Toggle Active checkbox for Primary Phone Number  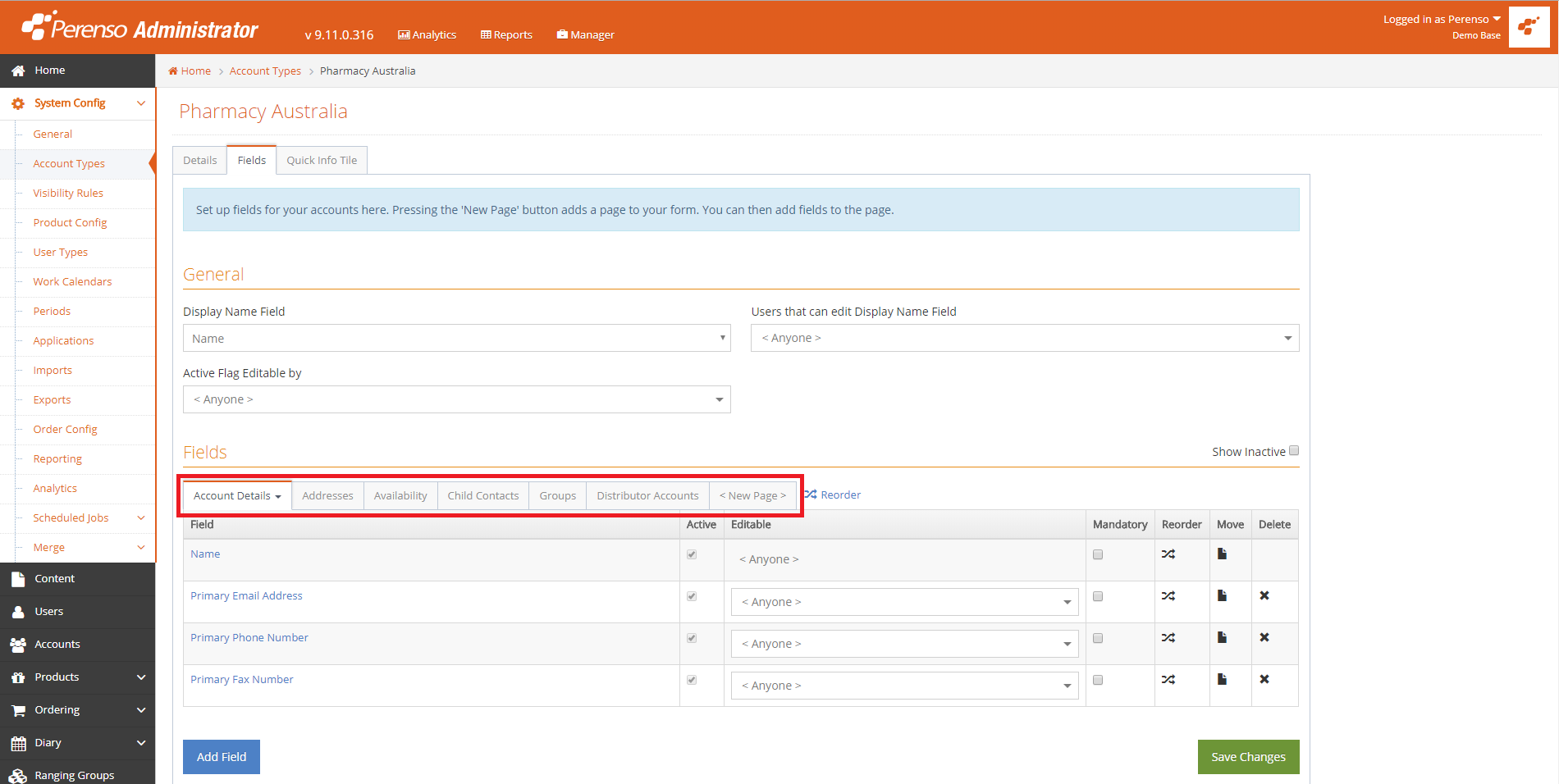(692, 638)
